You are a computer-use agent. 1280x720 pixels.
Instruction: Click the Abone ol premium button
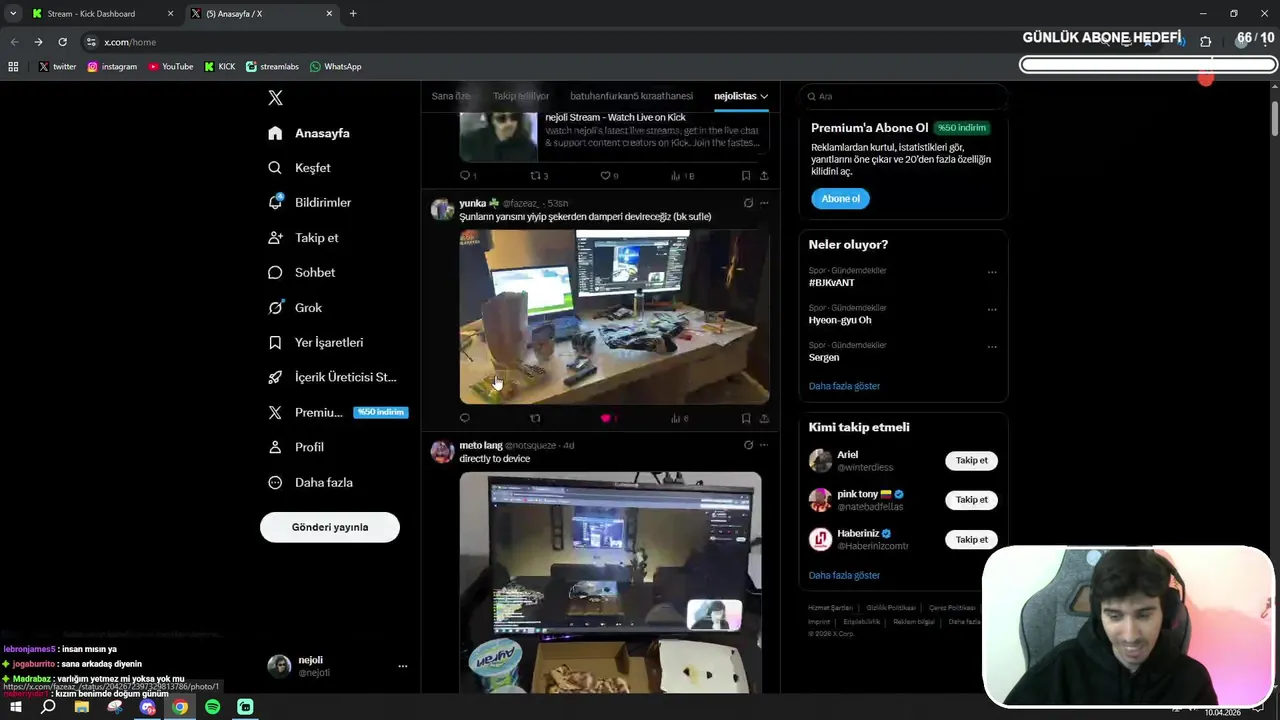[x=840, y=199]
